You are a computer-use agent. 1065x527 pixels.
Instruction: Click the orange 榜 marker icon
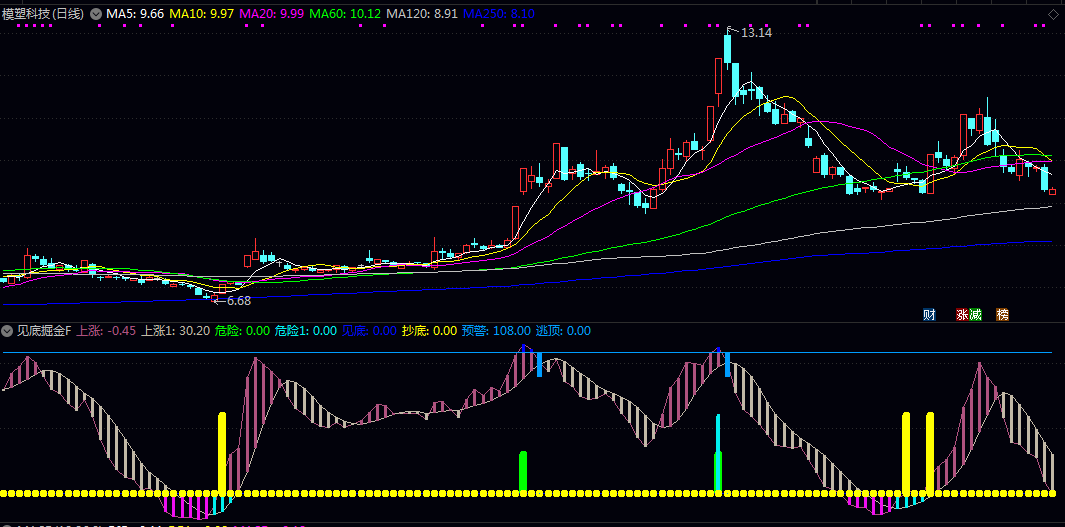[x=1002, y=314]
